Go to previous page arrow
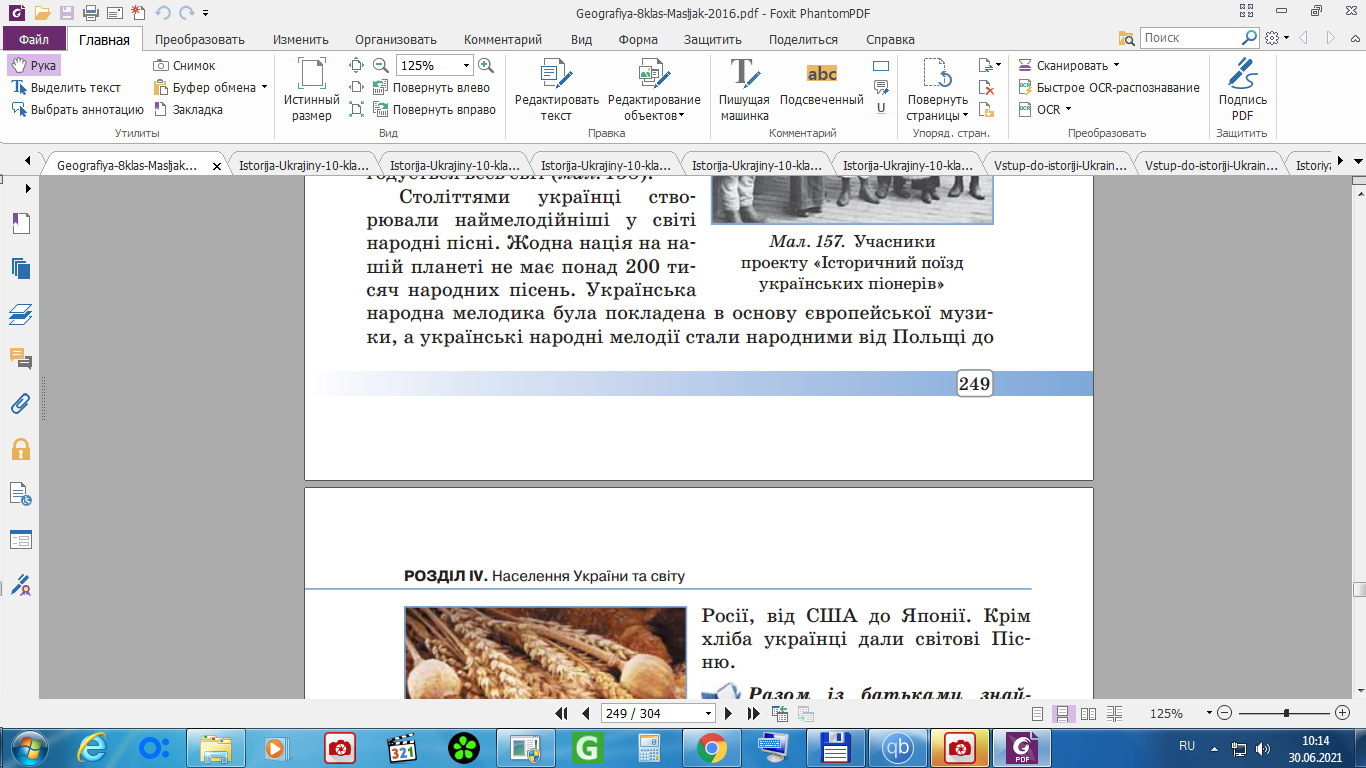The width and height of the screenshot is (1366, 768). click(x=586, y=714)
